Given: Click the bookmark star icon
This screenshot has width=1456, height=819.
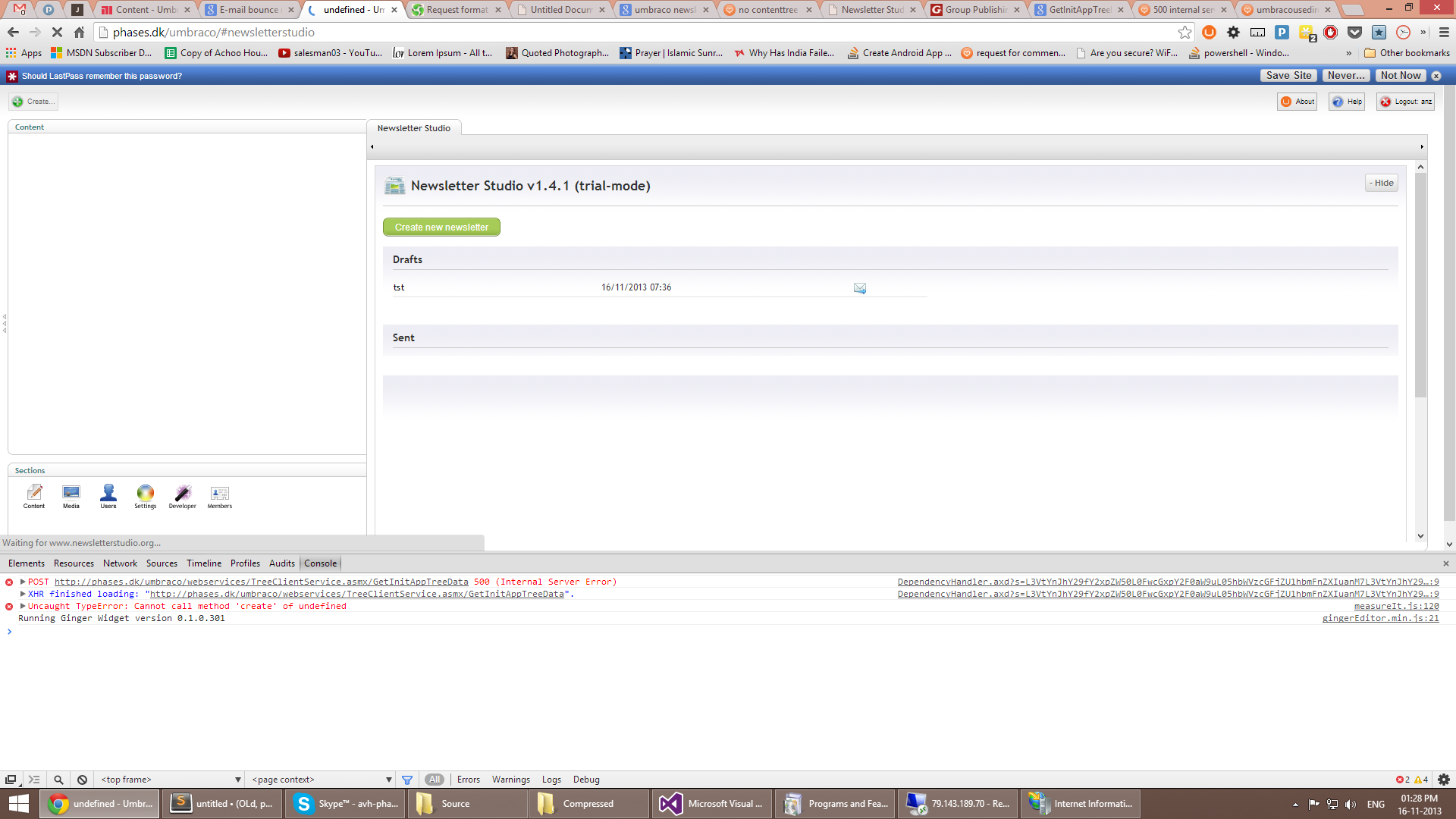Looking at the screenshot, I should (x=1185, y=33).
